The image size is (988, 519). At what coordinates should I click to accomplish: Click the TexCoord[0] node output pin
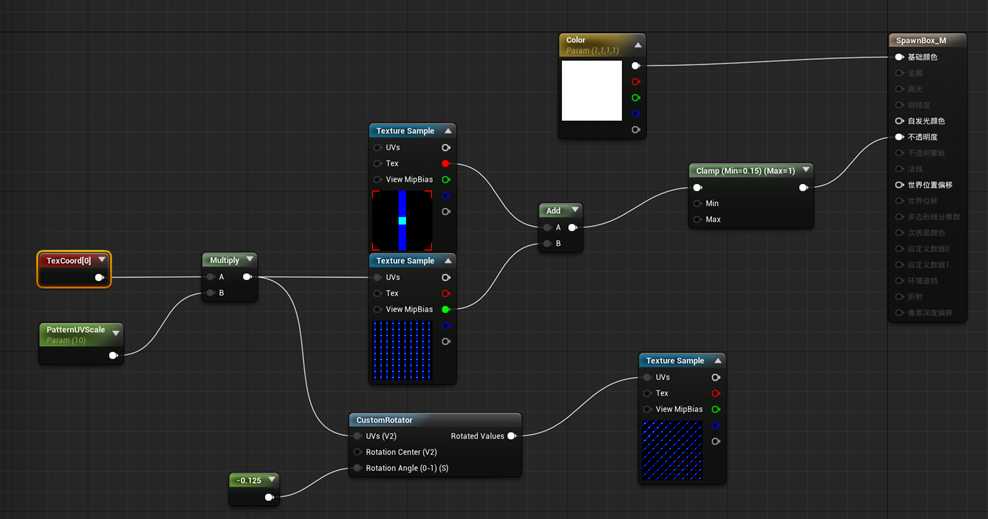tap(99, 277)
